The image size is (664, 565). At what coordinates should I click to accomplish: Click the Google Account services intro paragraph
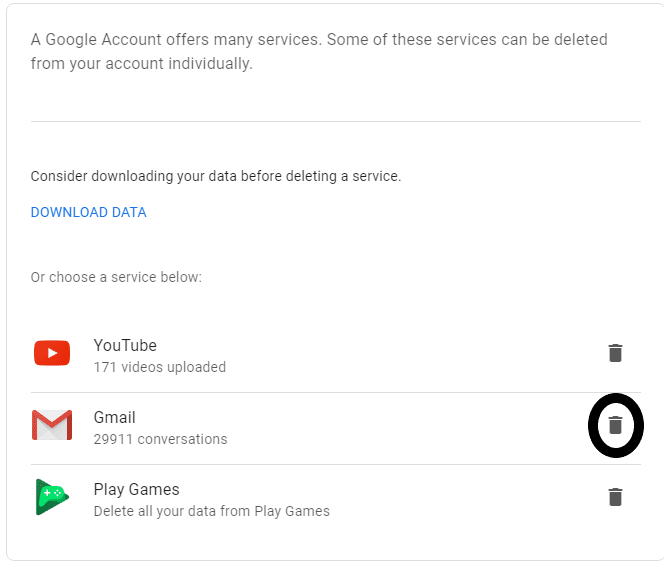[x=319, y=52]
